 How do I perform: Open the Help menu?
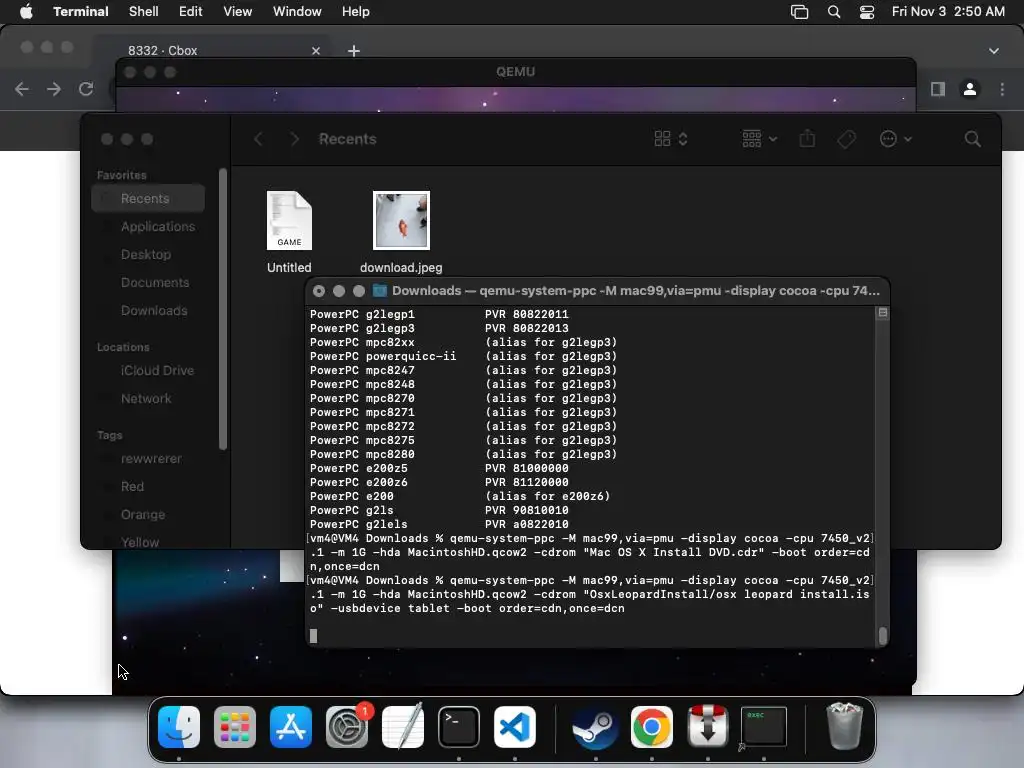355,12
